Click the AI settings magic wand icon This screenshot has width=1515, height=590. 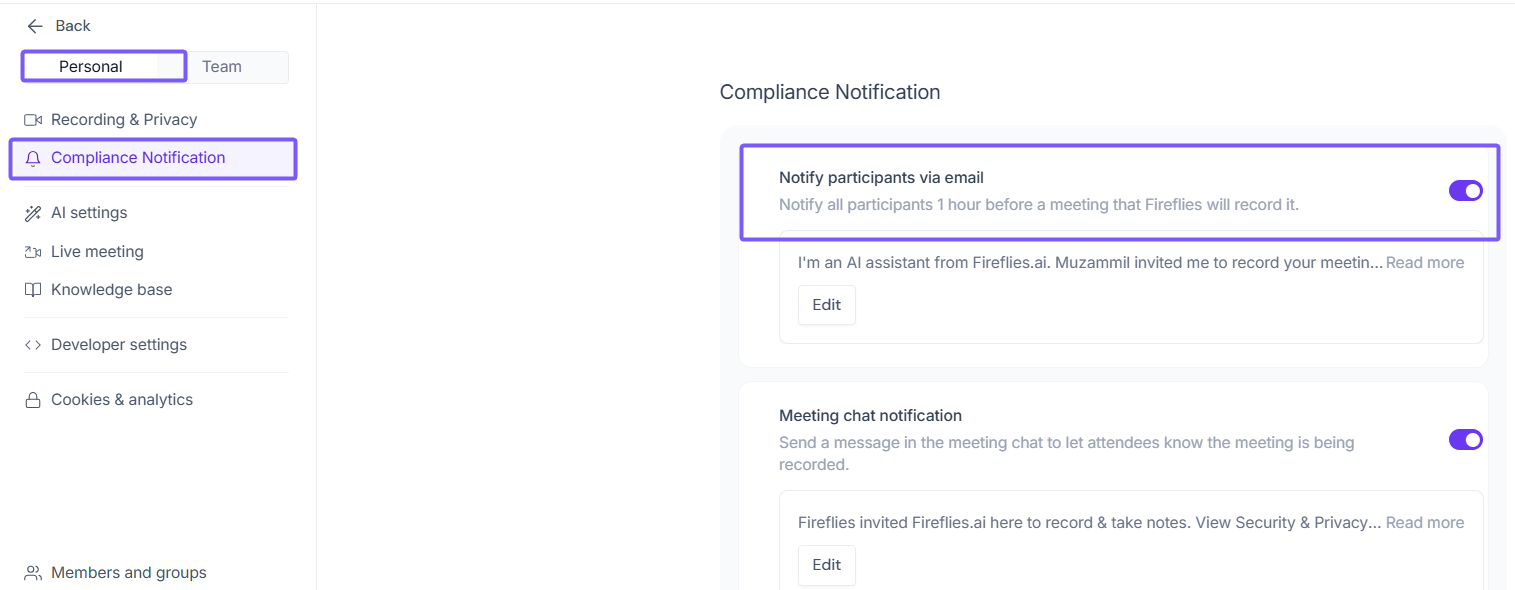(x=33, y=213)
